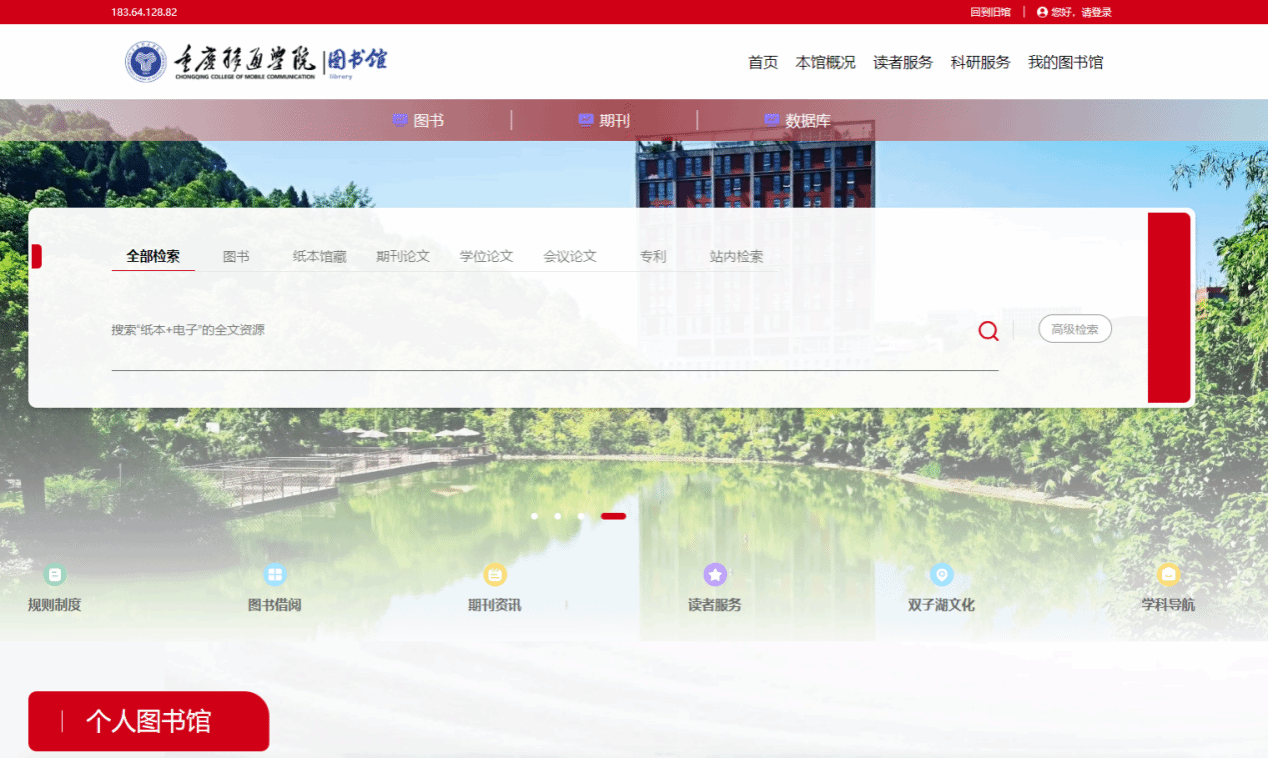This screenshot has height=758, width=1268.
Task: Click the red magnifier search icon
Action: (988, 331)
